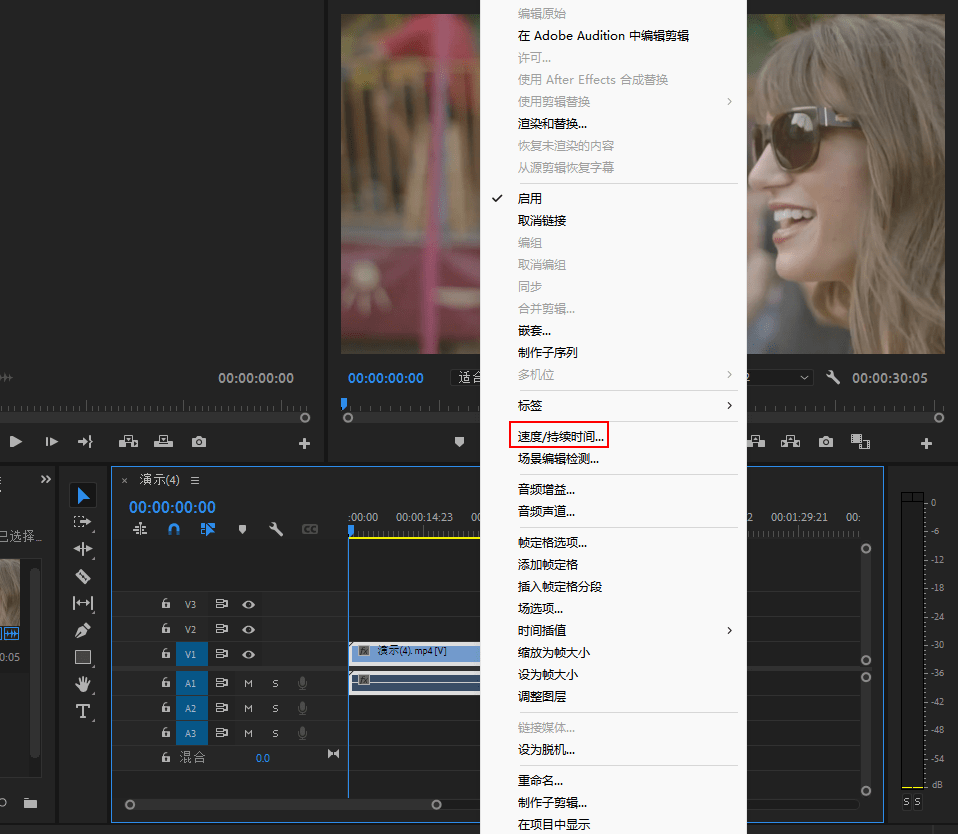This screenshot has width=958, height=834.
Task: Mute the A1 audio track
Action: pos(248,683)
